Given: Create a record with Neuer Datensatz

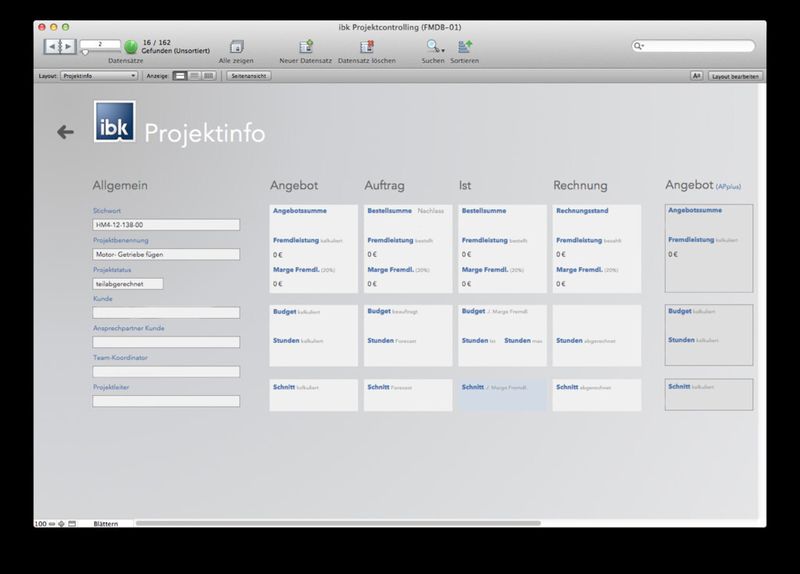Looking at the screenshot, I should point(306,47).
